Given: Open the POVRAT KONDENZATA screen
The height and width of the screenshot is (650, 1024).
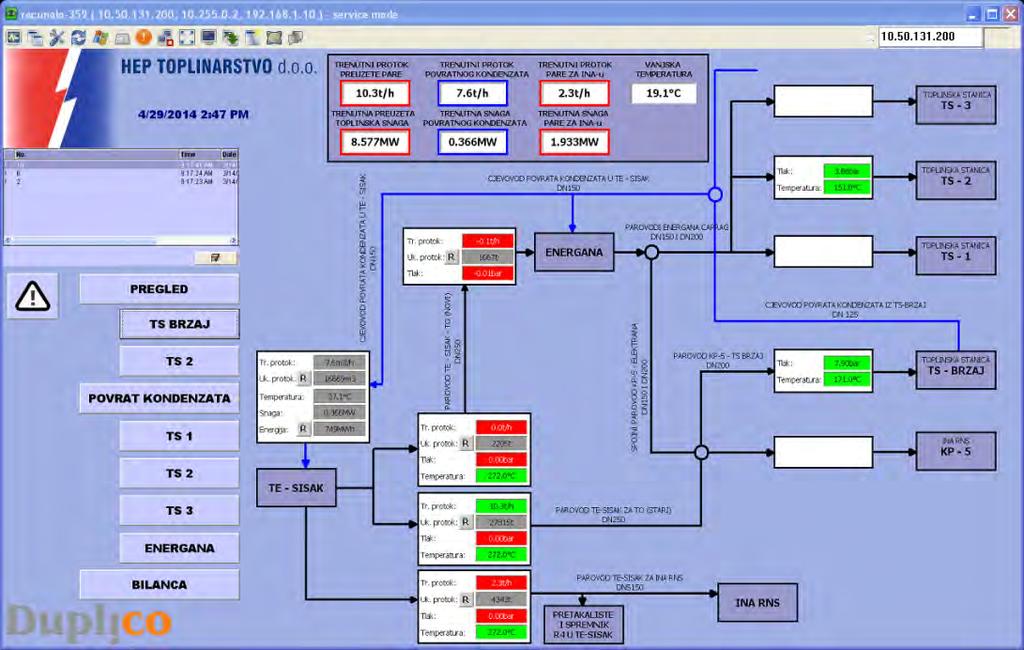Looking at the screenshot, I should click(159, 398).
